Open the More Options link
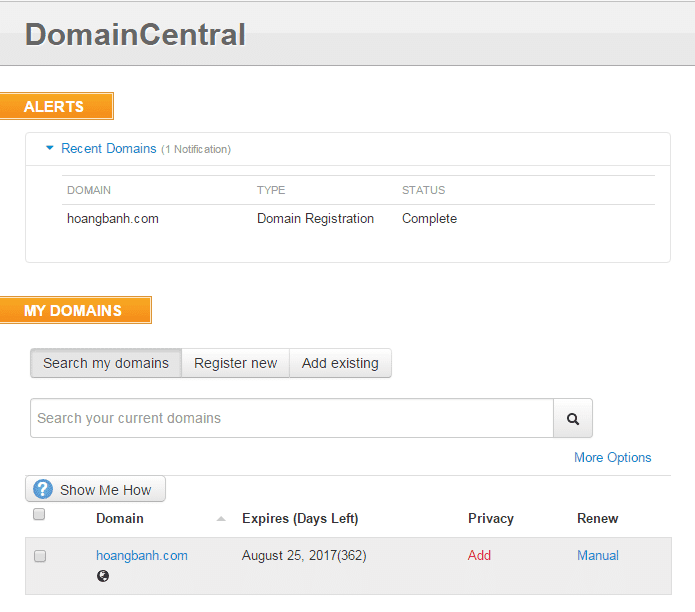The width and height of the screenshot is (695, 612). [x=613, y=457]
